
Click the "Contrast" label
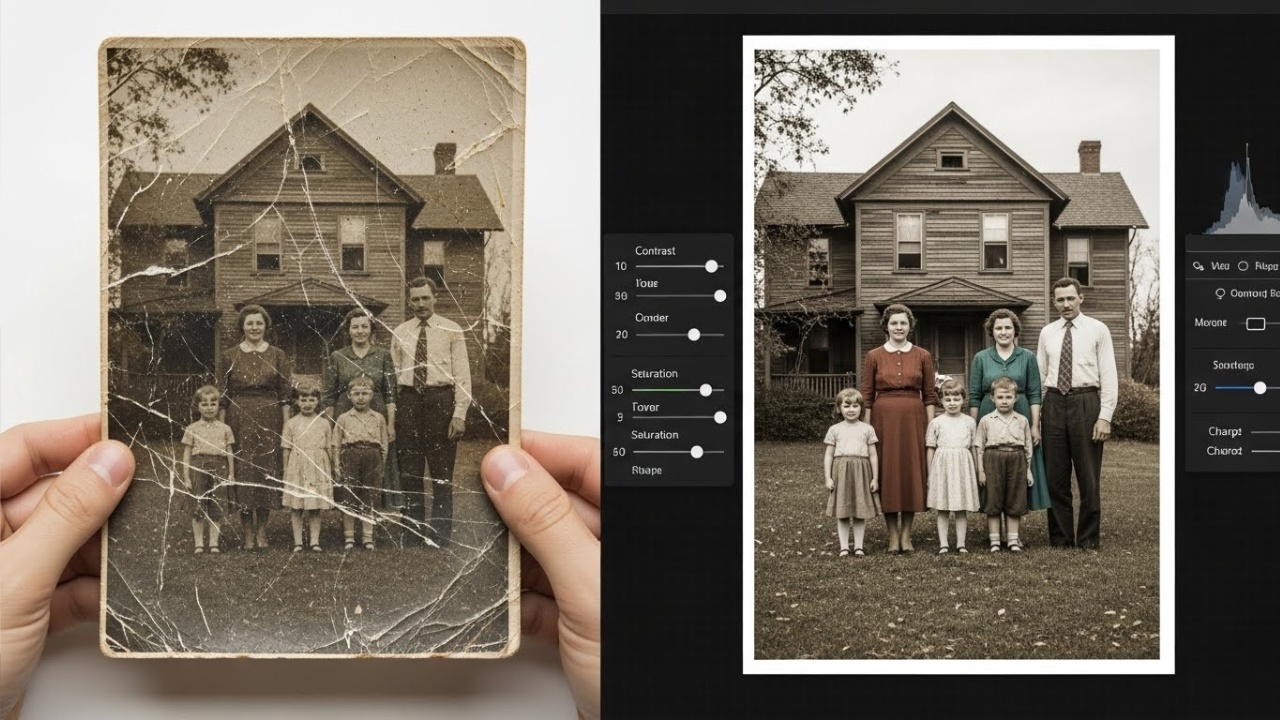[x=655, y=251]
